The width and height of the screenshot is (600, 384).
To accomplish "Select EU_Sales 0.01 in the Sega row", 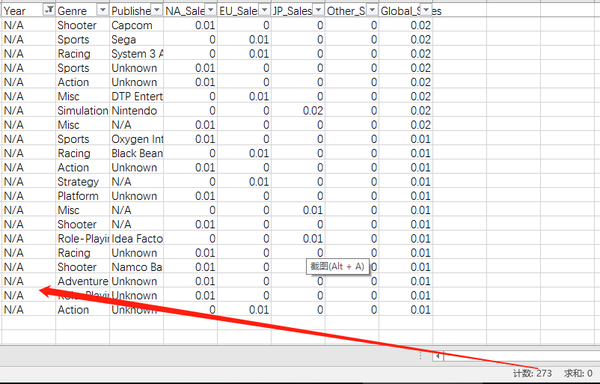I will coord(244,39).
